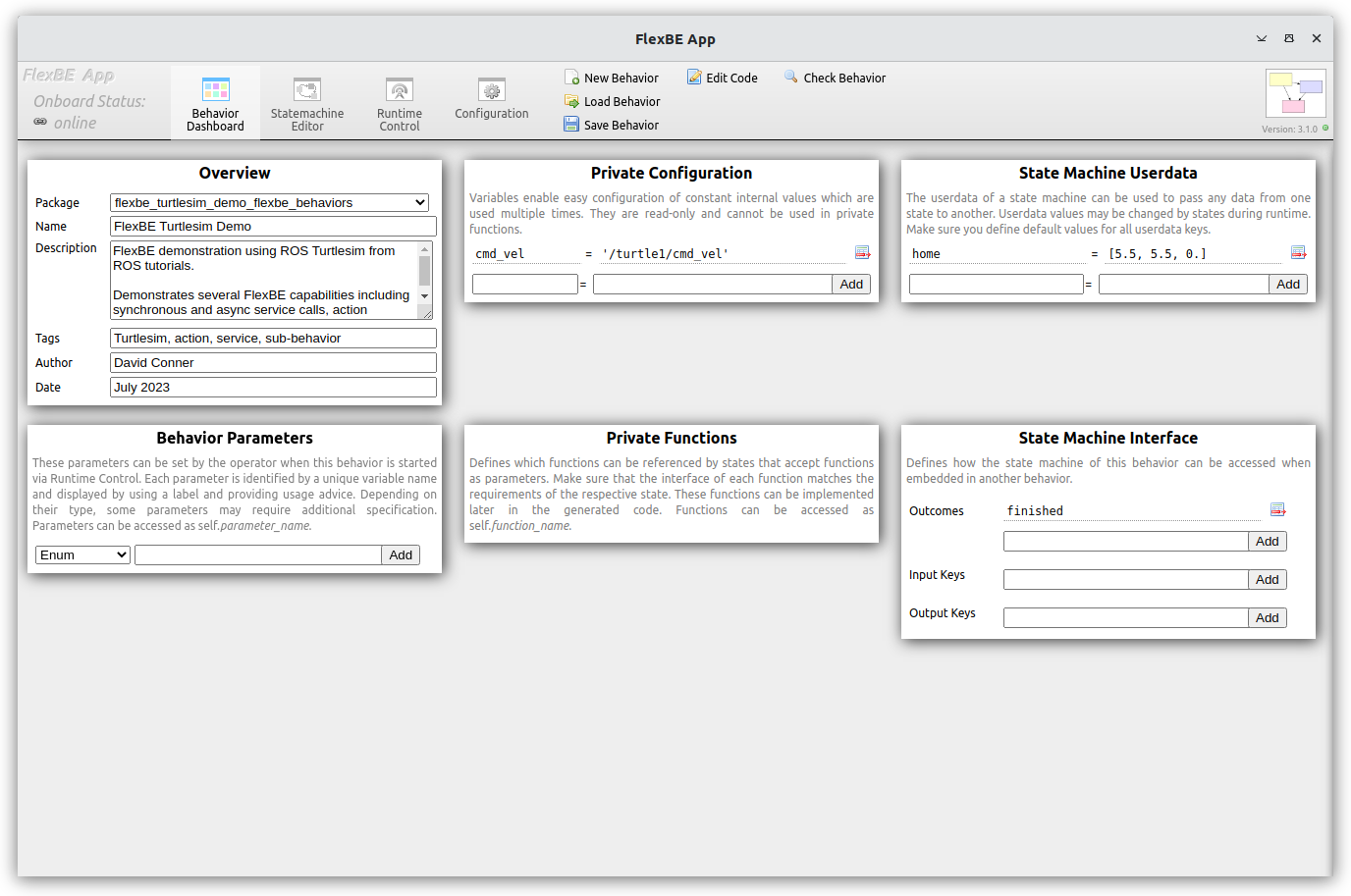Select the '/turtle1/cmd_vel' value

tap(666, 253)
